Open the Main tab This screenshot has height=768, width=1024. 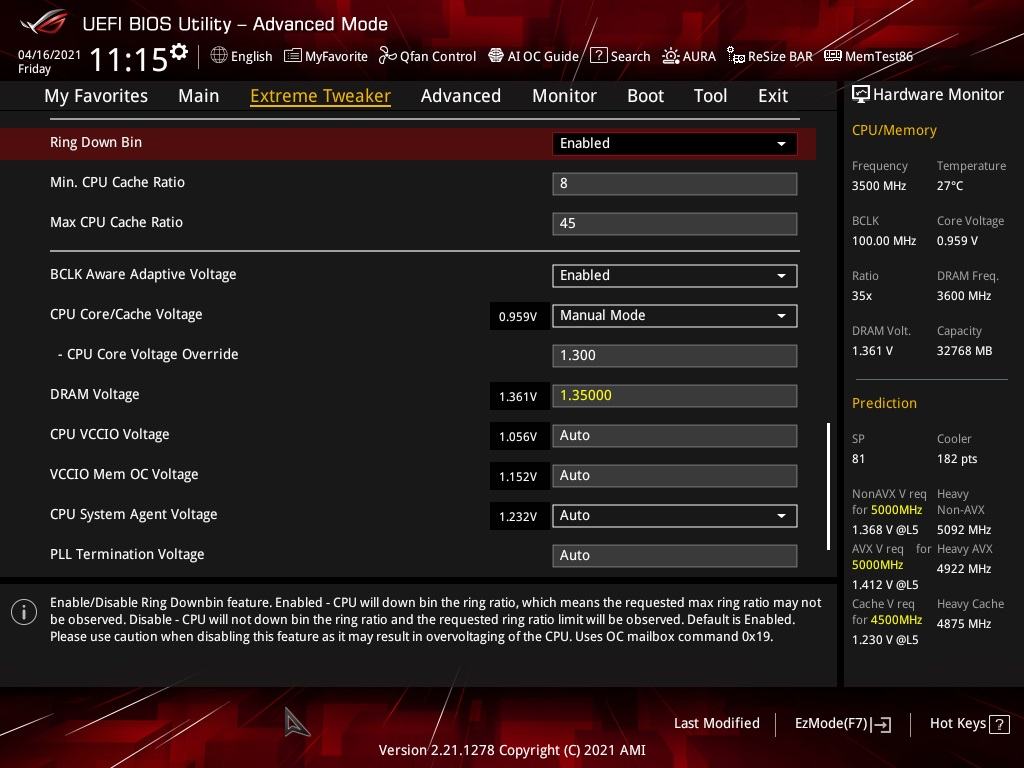[x=199, y=96]
